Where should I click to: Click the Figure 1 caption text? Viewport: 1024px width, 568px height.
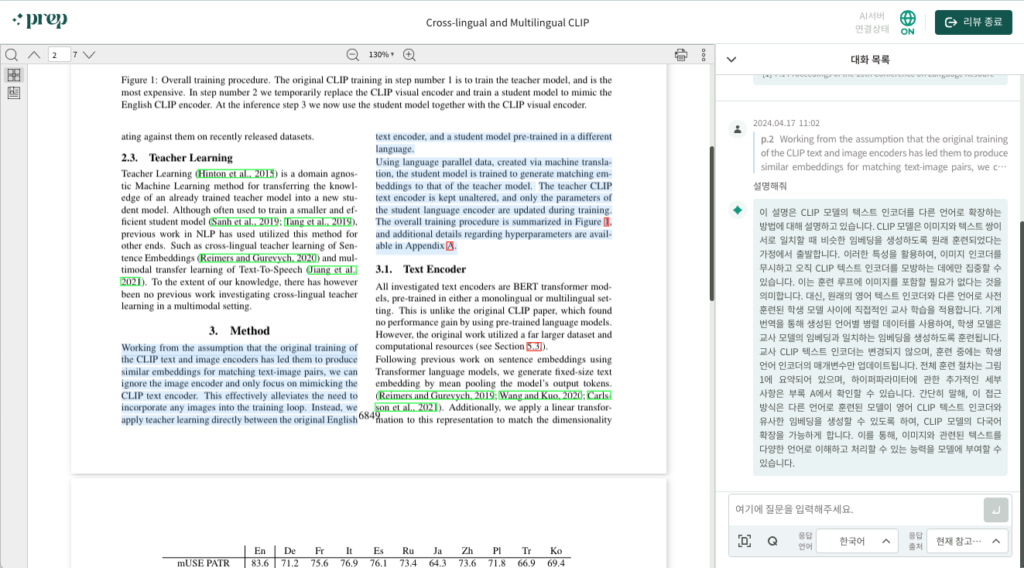coord(366,92)
